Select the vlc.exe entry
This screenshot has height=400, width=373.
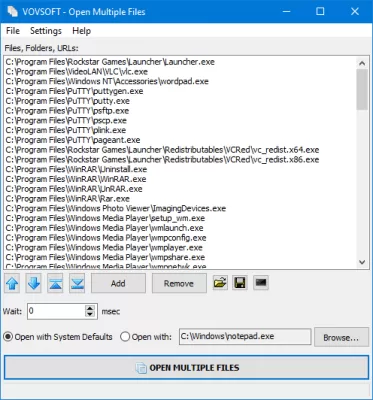[76, 72]
